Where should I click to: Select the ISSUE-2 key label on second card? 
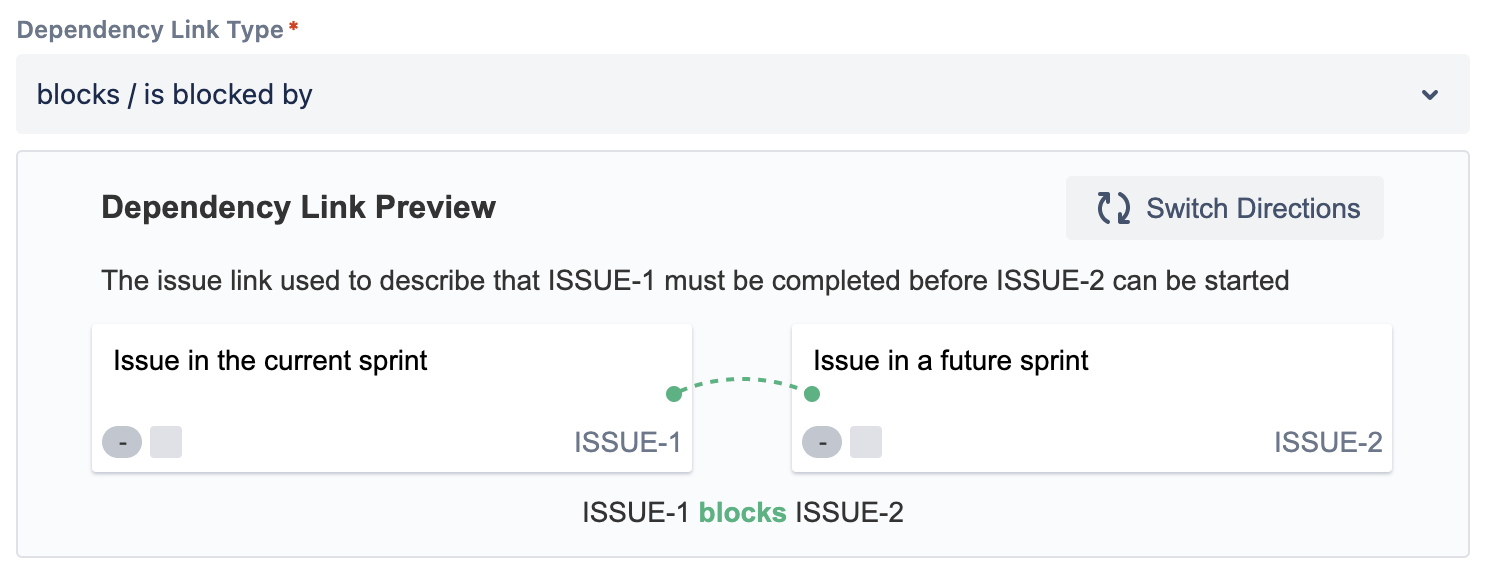[x=1328, y=442]
